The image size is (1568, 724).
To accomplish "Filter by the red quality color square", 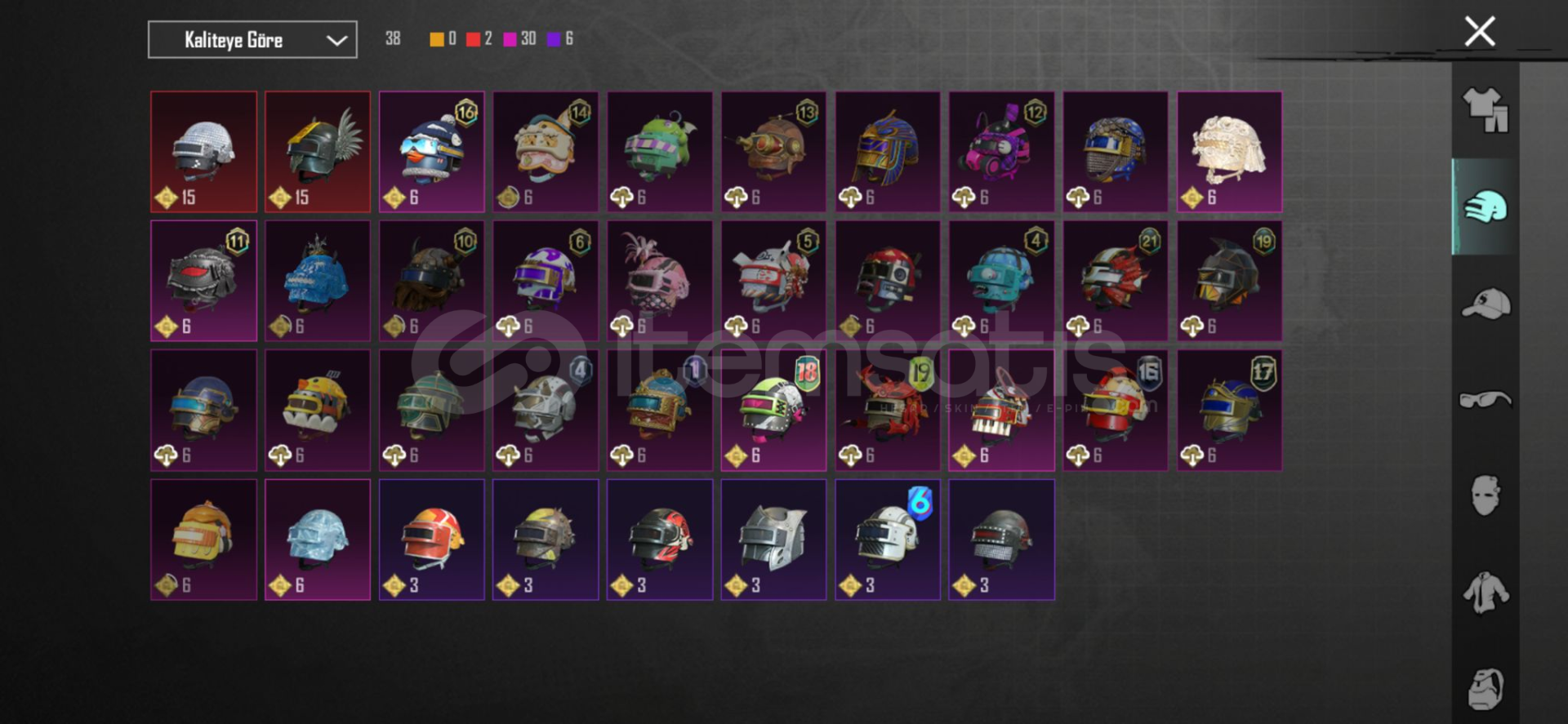I will point(473,39).
